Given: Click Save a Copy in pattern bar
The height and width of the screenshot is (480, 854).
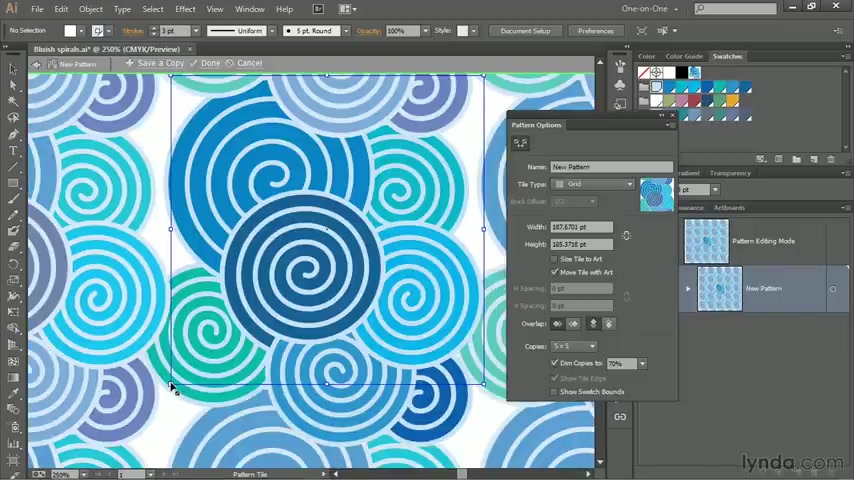Looking at the screenshot, I should pyautogui.click(x=155, y=63).
